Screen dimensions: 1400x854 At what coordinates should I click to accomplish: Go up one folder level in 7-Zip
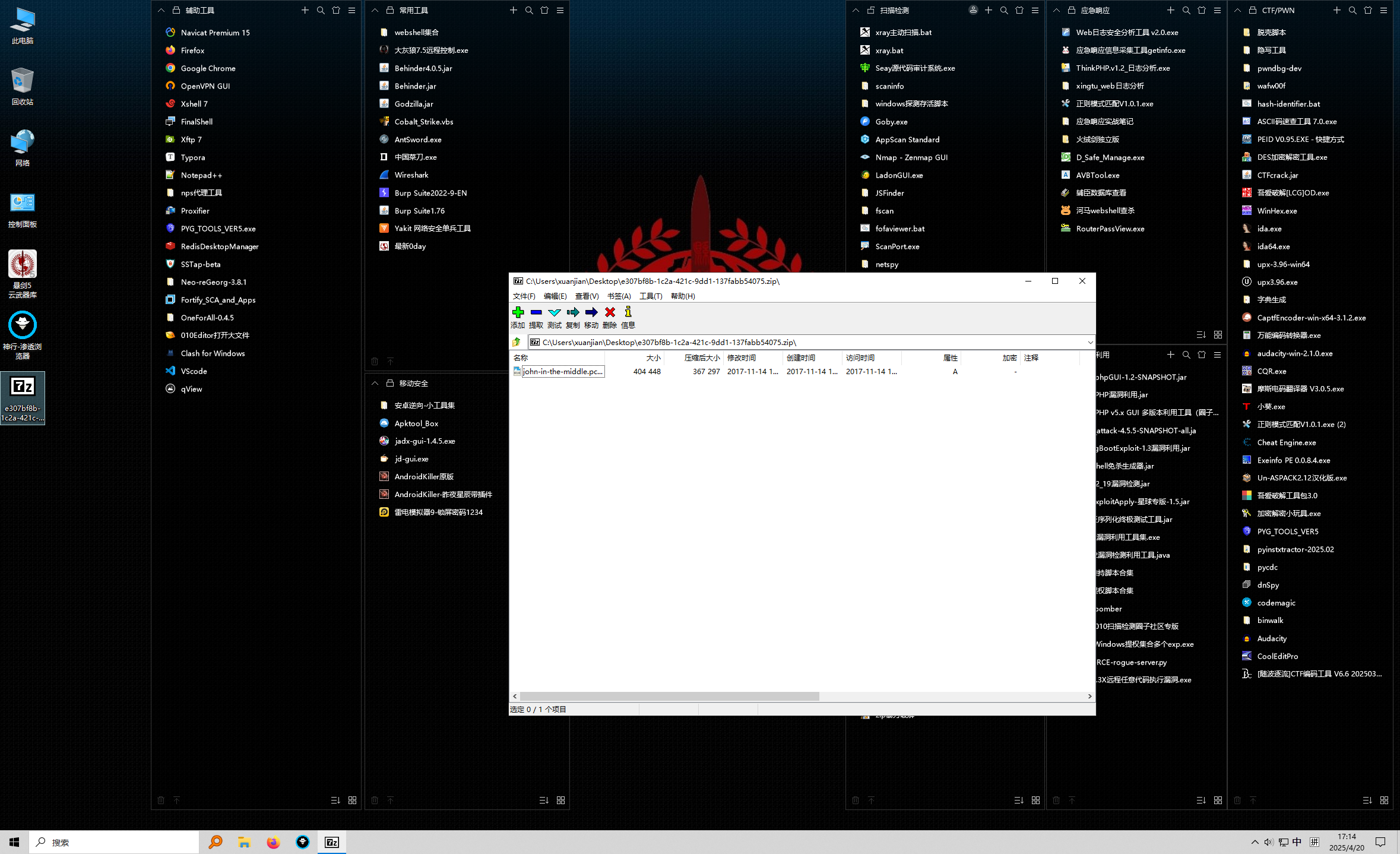(517, 342)
